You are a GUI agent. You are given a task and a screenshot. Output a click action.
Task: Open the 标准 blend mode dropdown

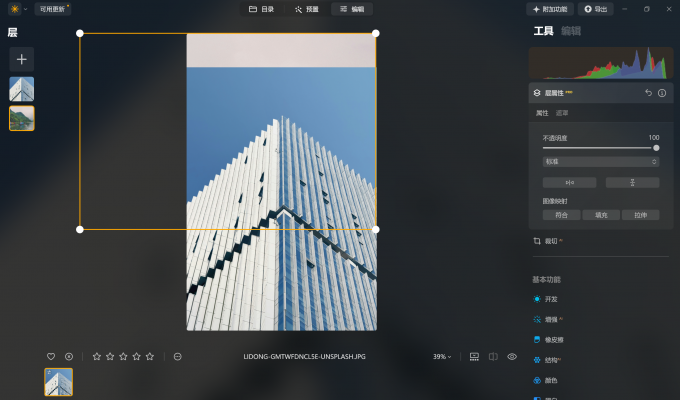point(601,161)
